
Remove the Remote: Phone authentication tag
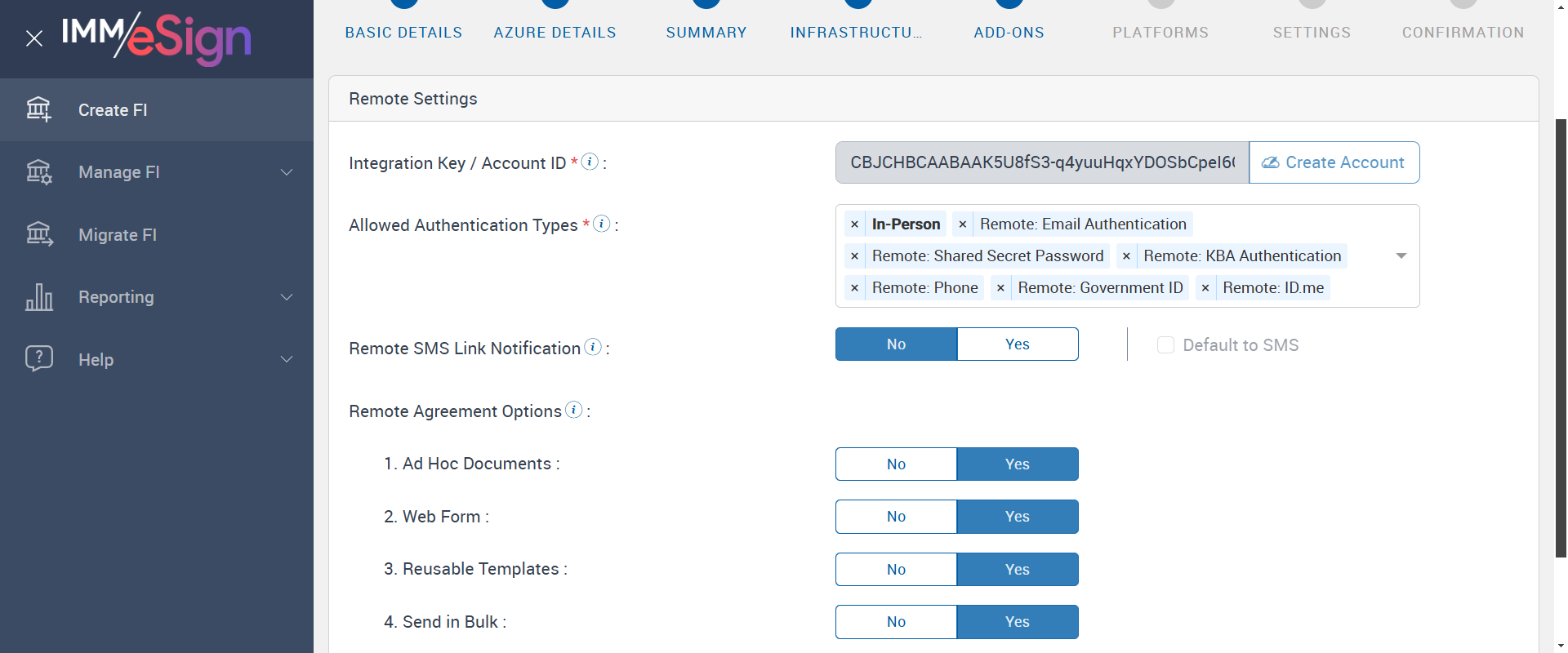point(854,288)
